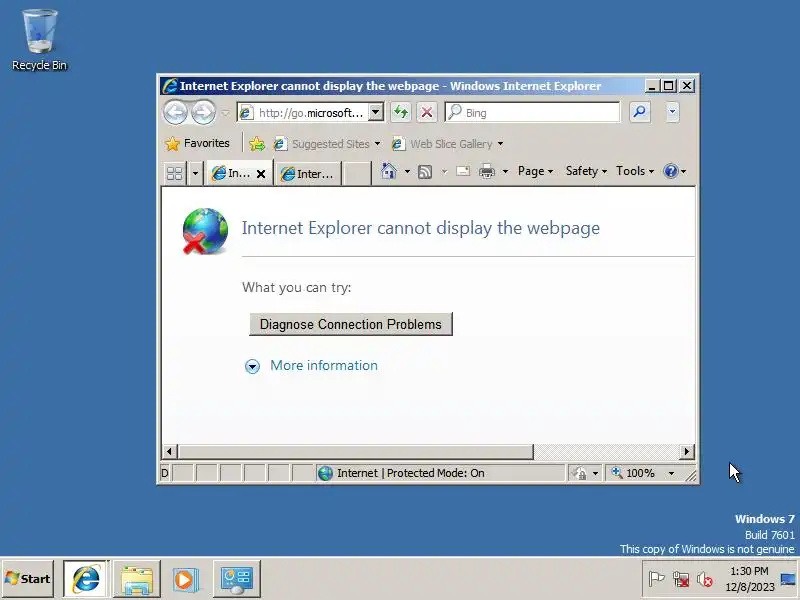Click Internet Protected Mode status zone
The image size is (800, 600).
(439, 473)
